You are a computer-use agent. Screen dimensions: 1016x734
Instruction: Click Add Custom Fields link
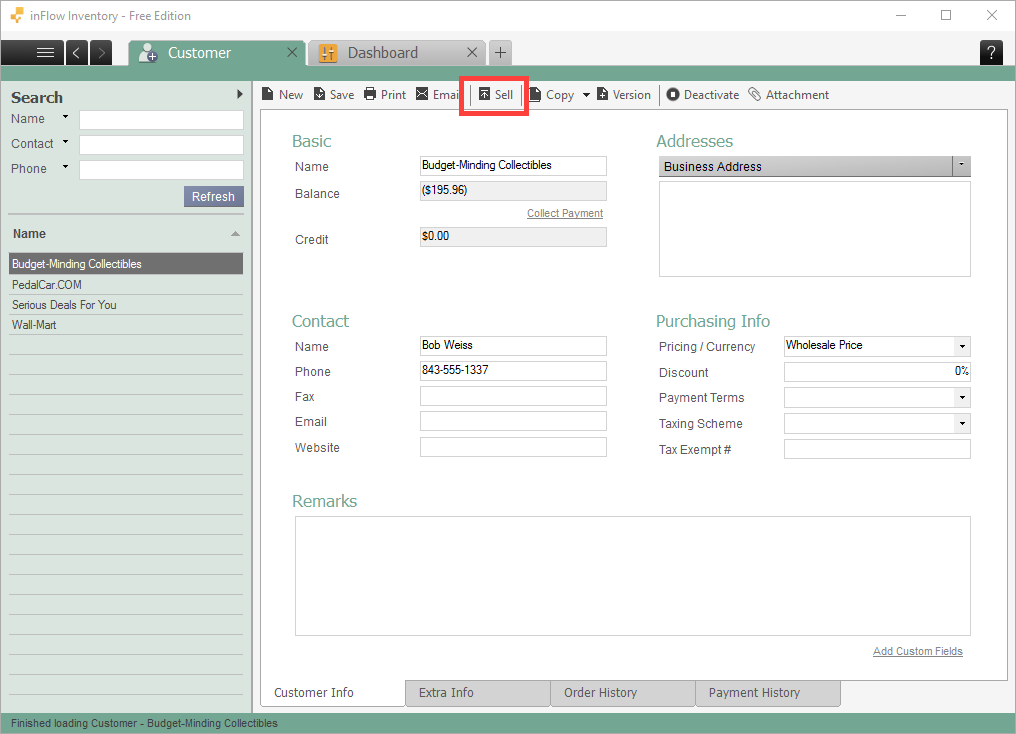click(x=918, y=651)
